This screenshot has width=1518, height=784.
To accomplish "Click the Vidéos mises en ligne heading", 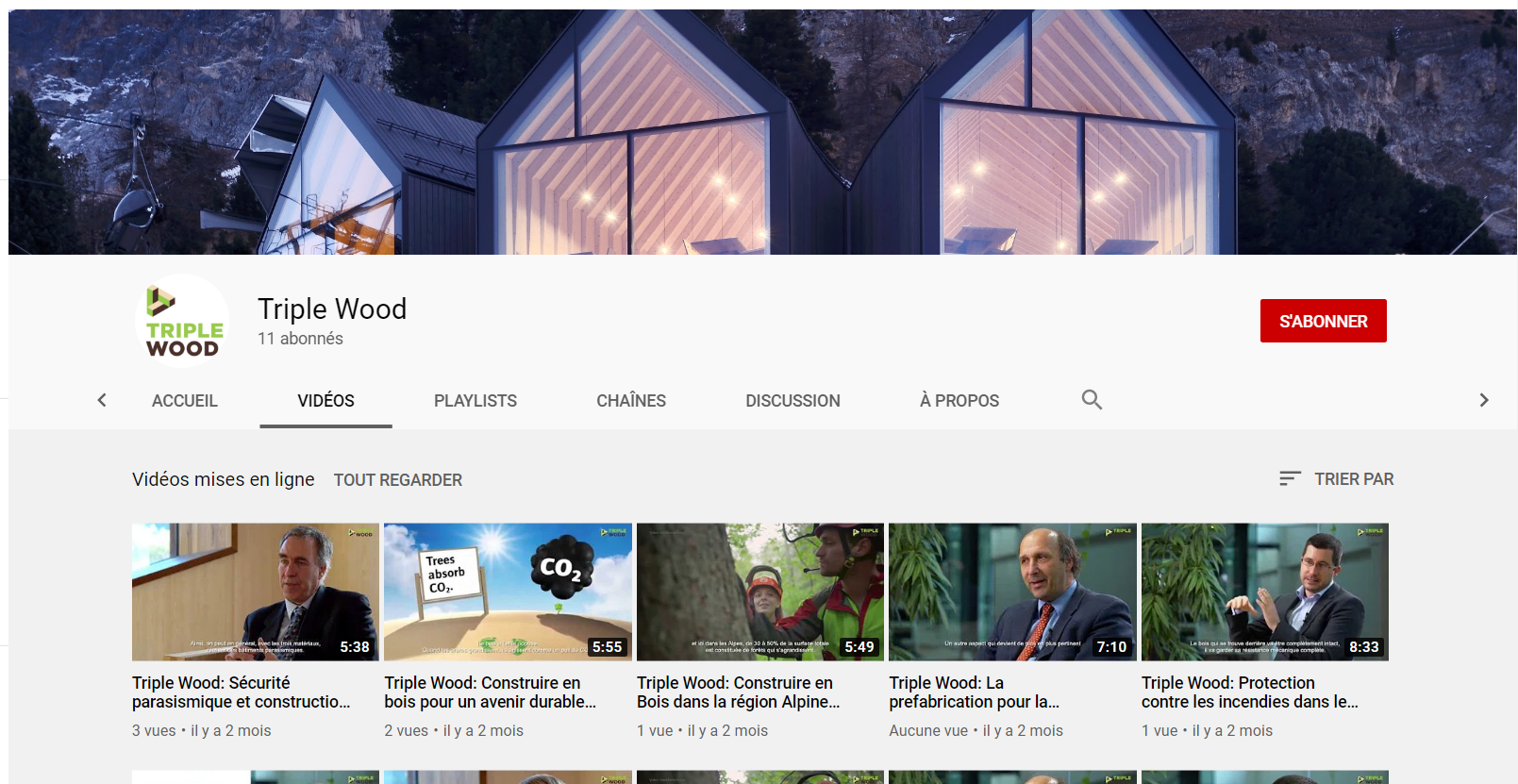I will click(x=224, y=479).
